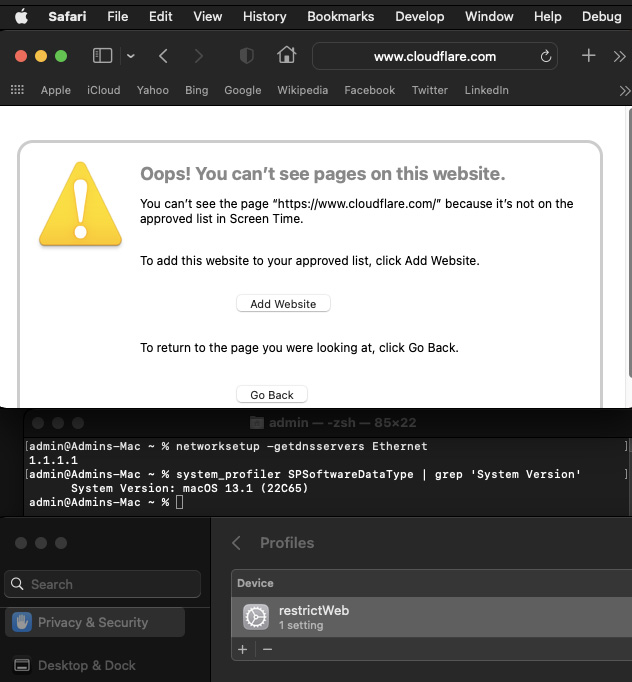The height and width of the screenshot is (682, 632).
Task: Open the LinkedIn bookmark
Action: tap(486, 90)
